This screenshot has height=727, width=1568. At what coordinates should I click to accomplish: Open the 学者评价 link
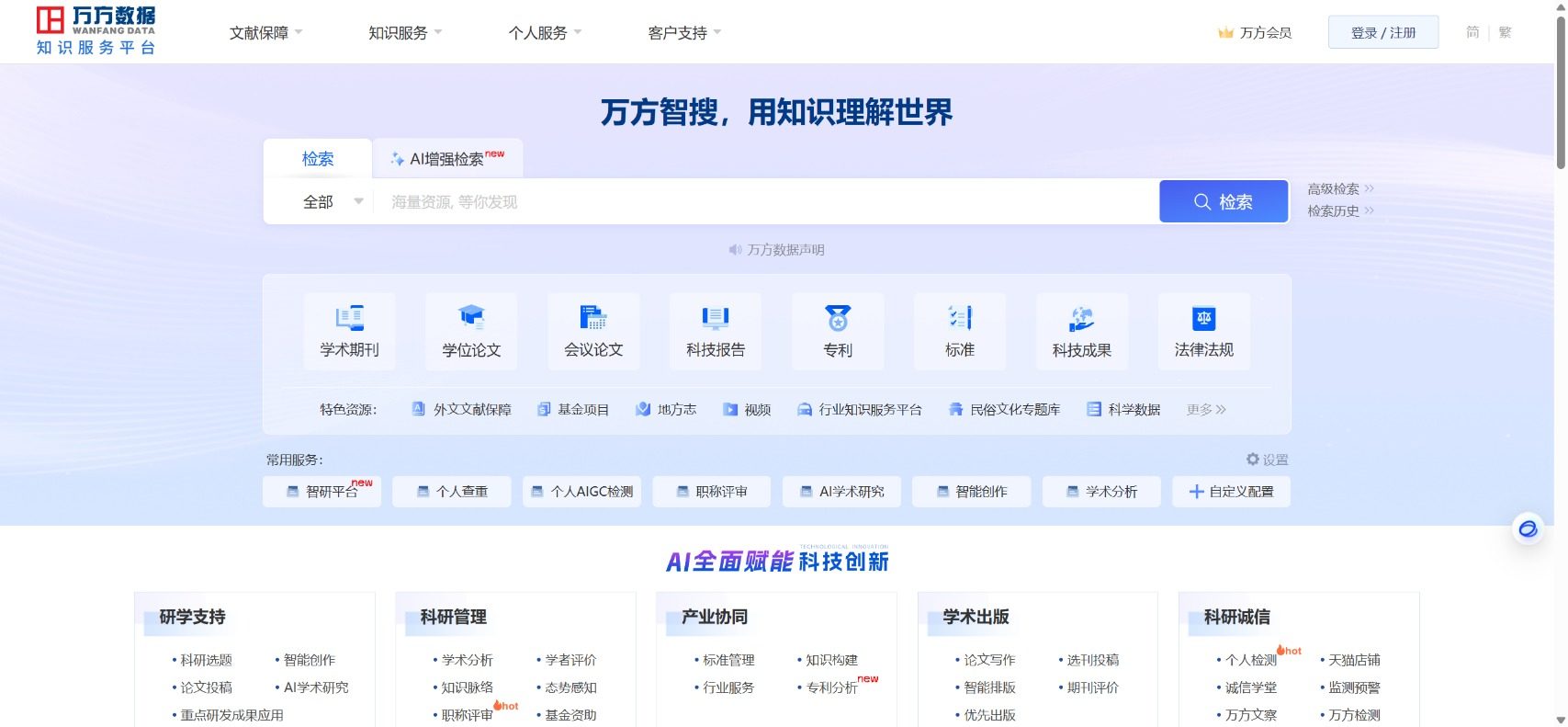[x=570, y=660]
